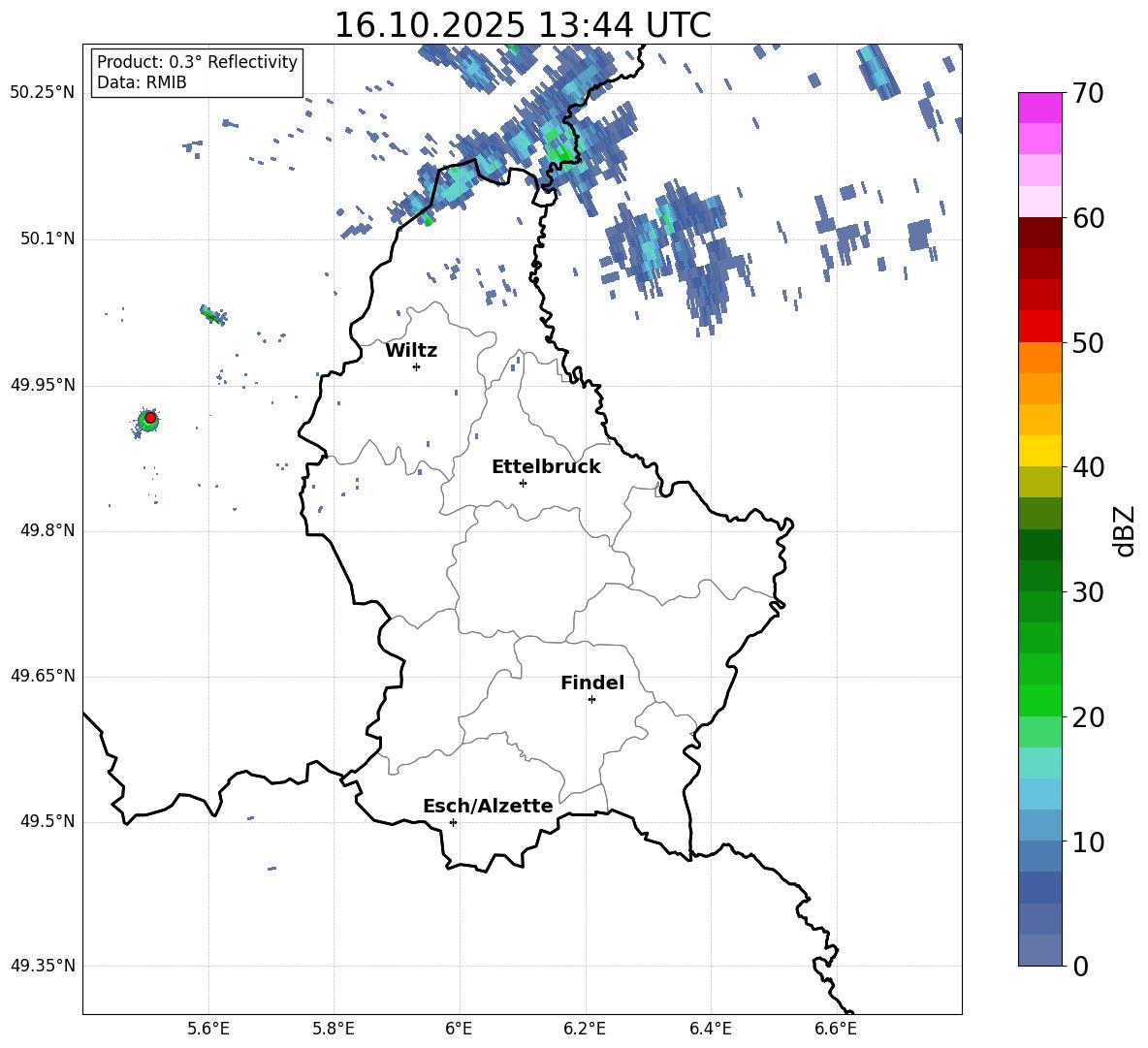The image size is (1148, 1048).
Task: Click the 49.65°N latitude label
Action: (43, 675)
